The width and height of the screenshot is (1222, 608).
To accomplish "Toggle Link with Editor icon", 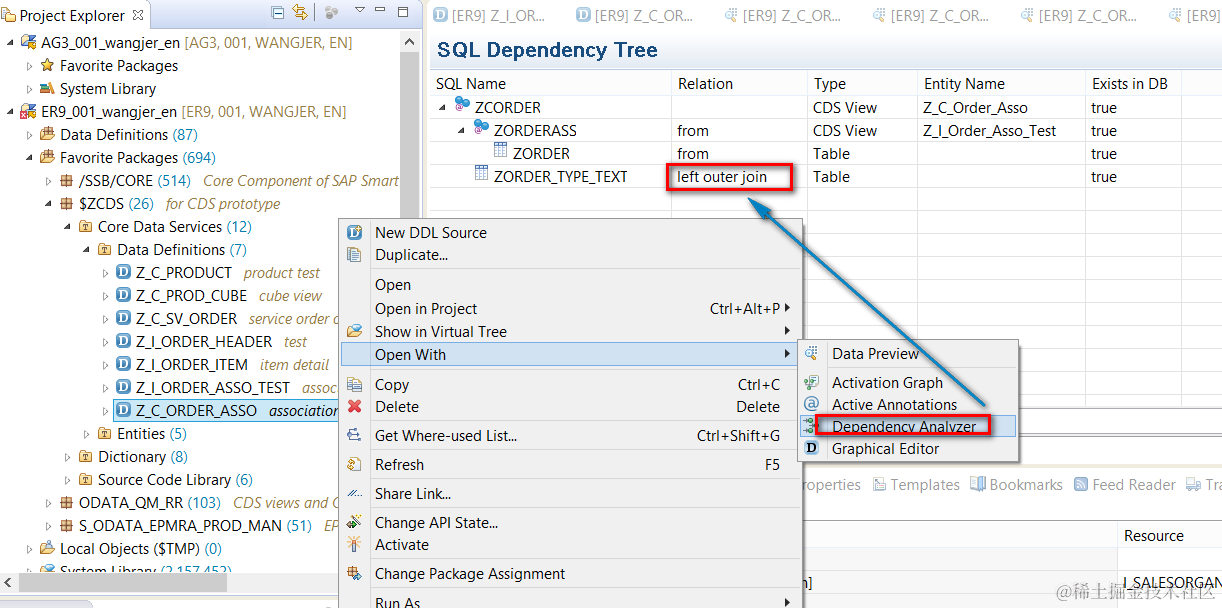I will (300, 14).
